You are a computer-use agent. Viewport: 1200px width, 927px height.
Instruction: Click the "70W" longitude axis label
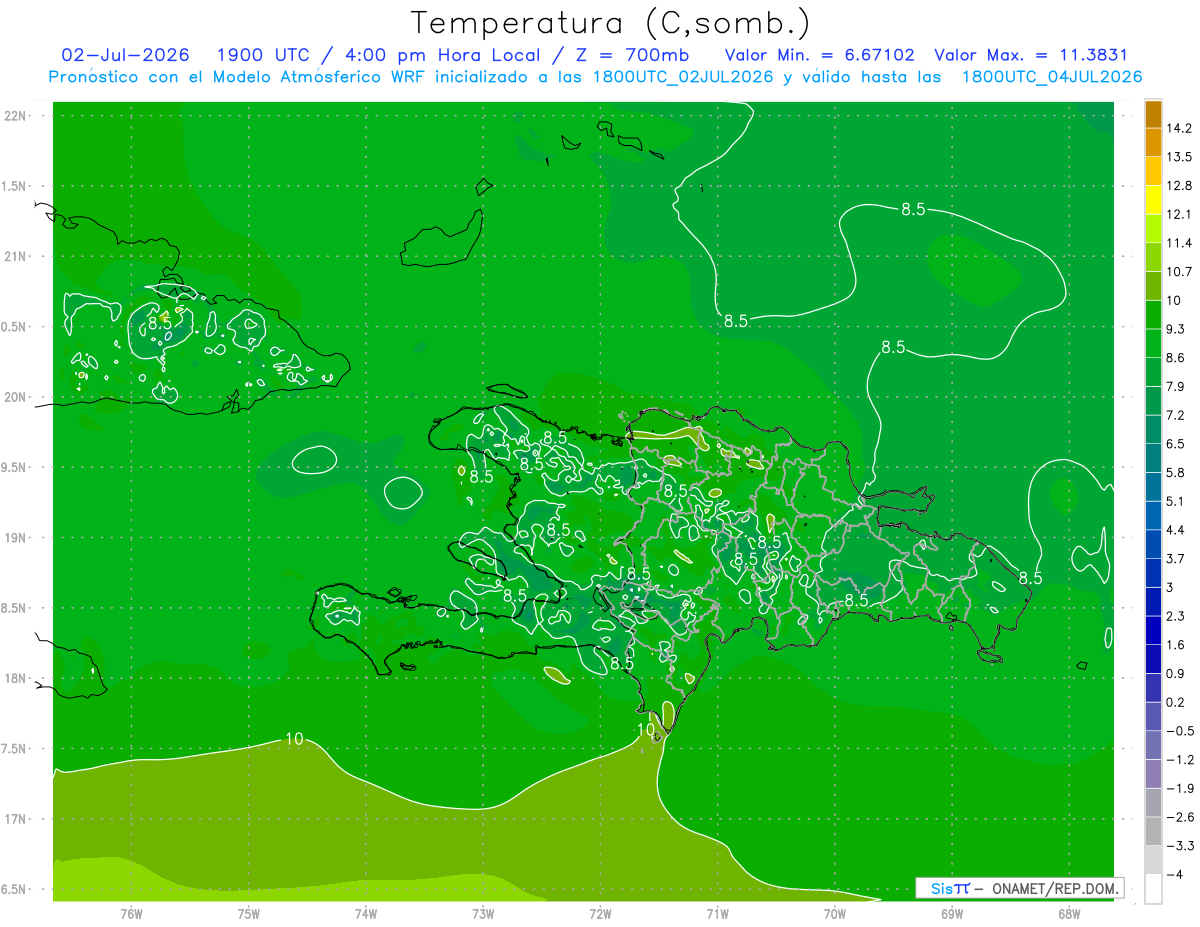click(x=834, y=913)
